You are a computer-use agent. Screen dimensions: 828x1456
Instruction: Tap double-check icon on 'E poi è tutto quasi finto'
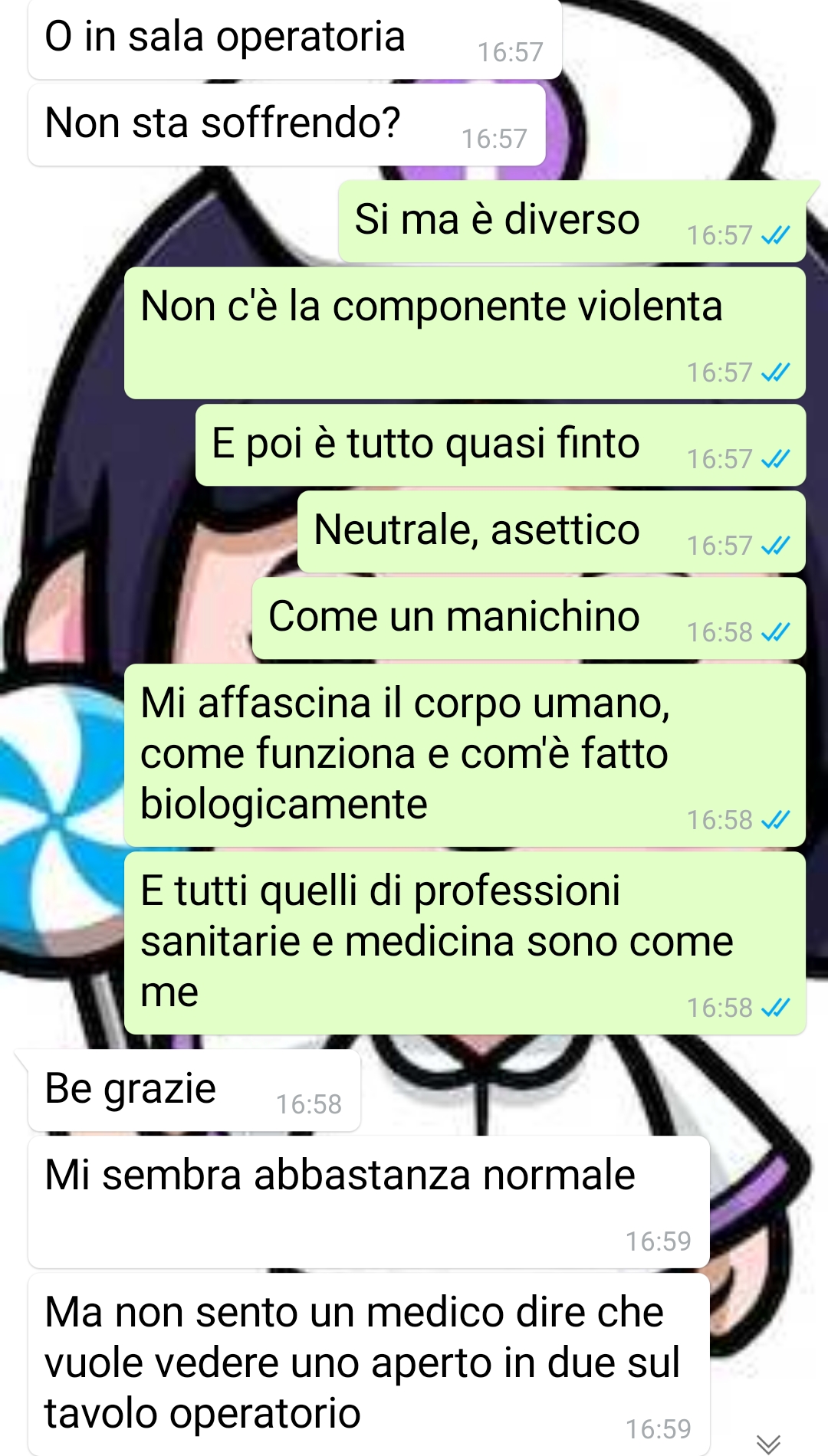pyautogui.click(x=775, y=459)
